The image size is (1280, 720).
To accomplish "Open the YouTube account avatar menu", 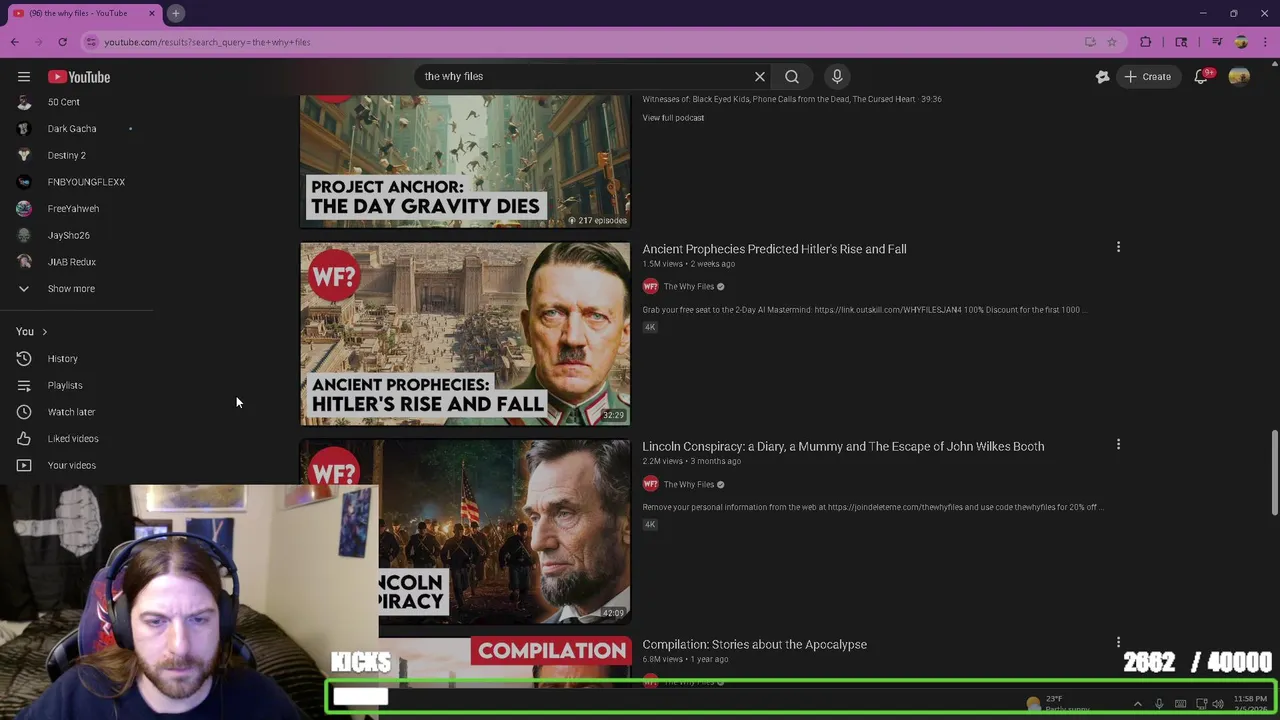I will [x=1239, y=77].
